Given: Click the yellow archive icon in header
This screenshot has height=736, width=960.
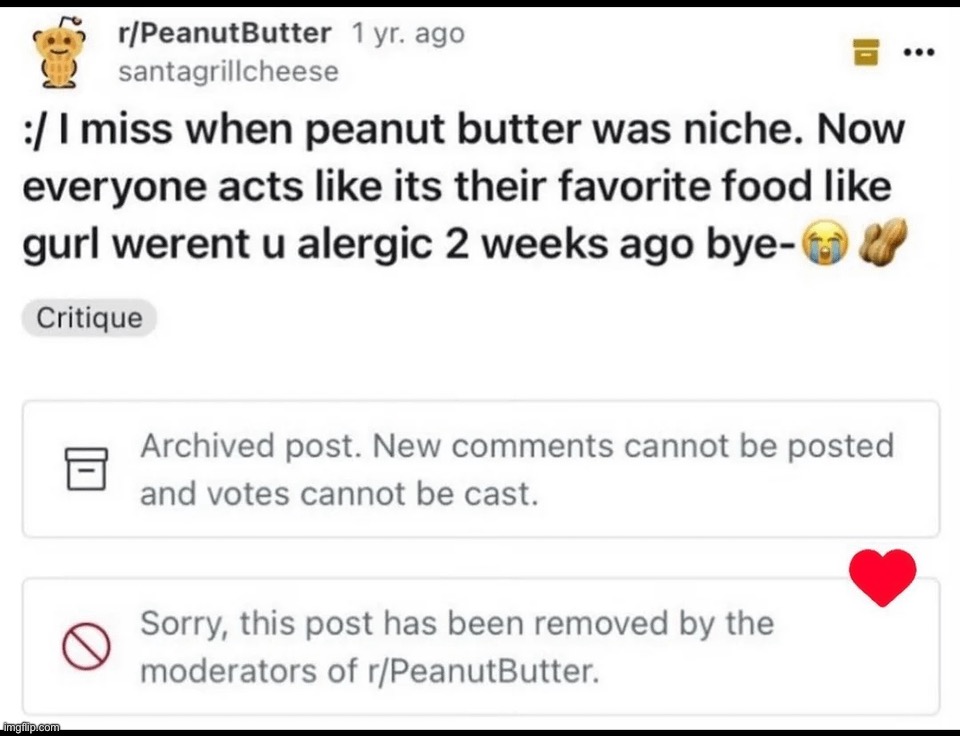Looking at the screenshot, I should [865, 53].
